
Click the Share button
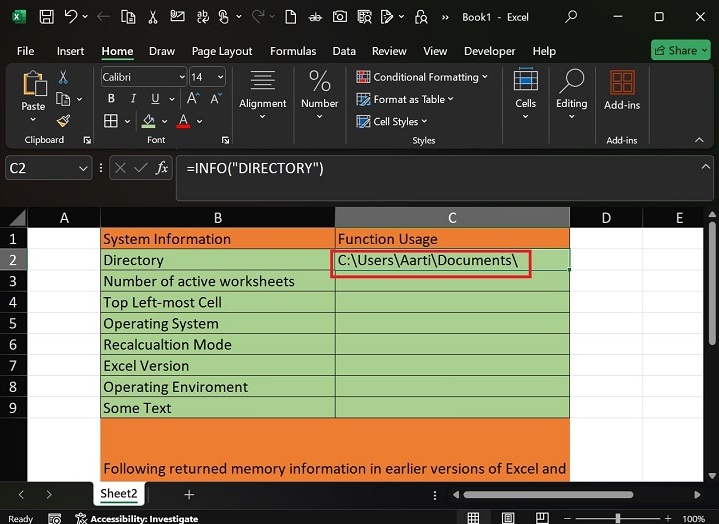pyautogui.click(x=680, y=50)
